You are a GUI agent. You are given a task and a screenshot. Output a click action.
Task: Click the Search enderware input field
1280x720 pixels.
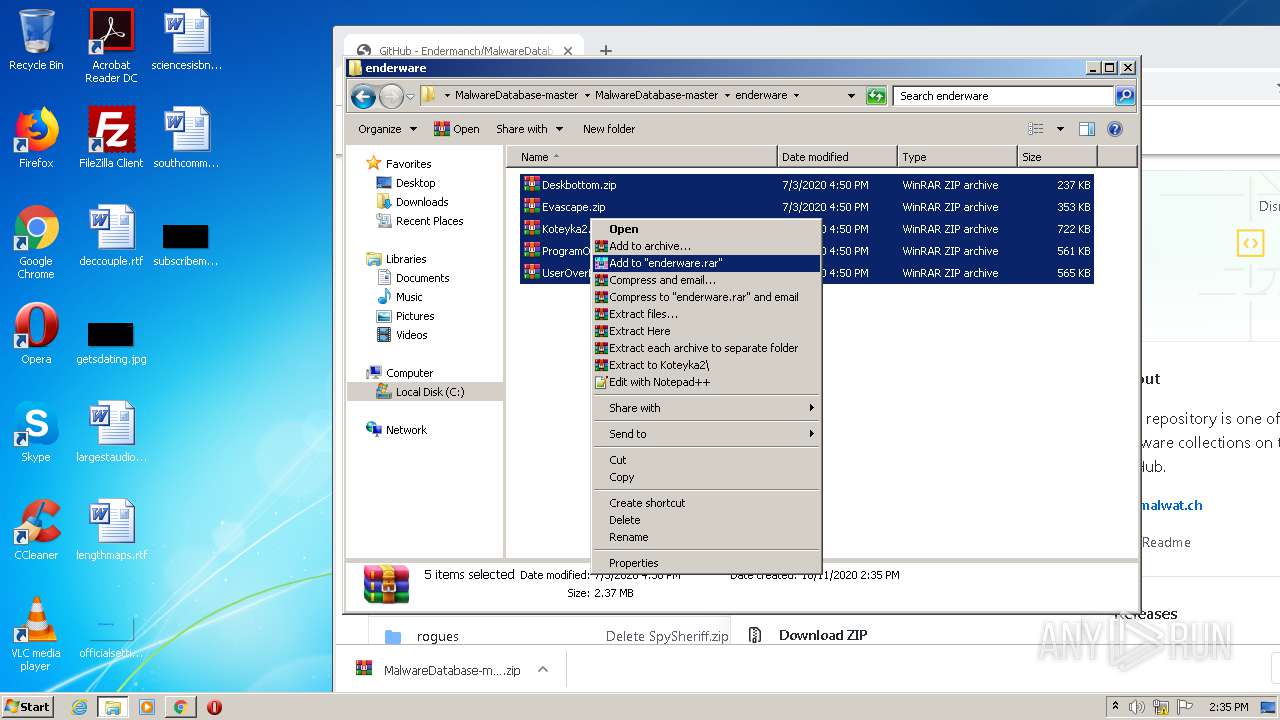(1003, 96)
